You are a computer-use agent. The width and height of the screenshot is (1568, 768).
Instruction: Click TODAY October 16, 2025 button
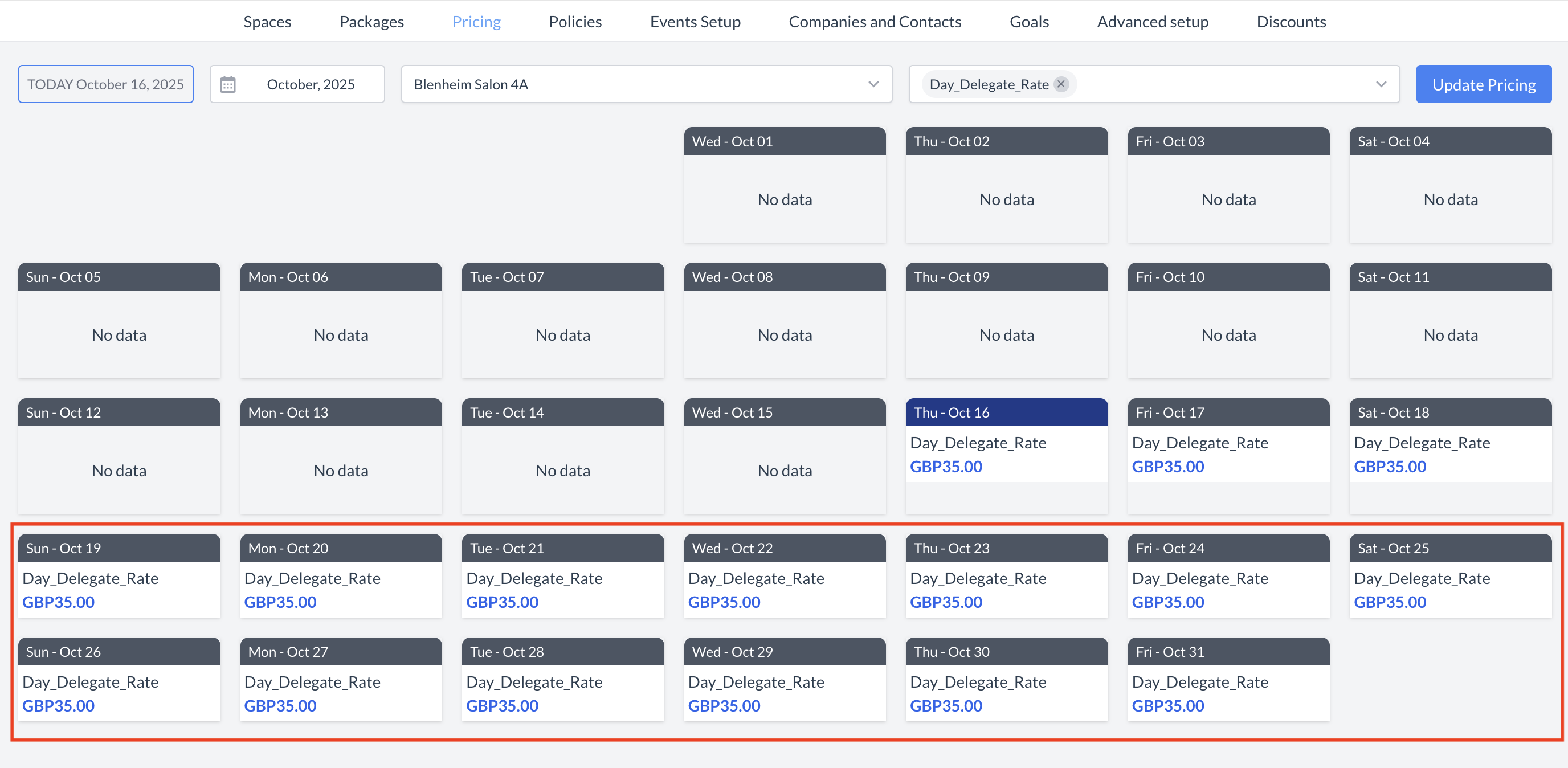106,84
